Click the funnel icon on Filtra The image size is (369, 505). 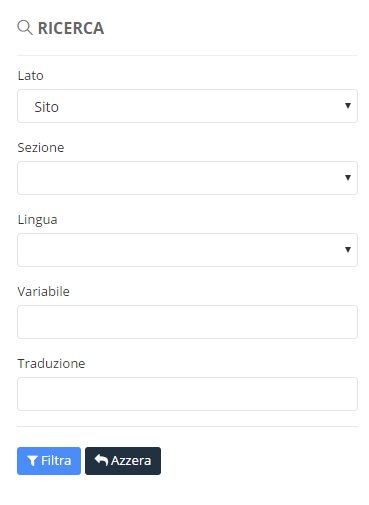(x=32, y=461)
